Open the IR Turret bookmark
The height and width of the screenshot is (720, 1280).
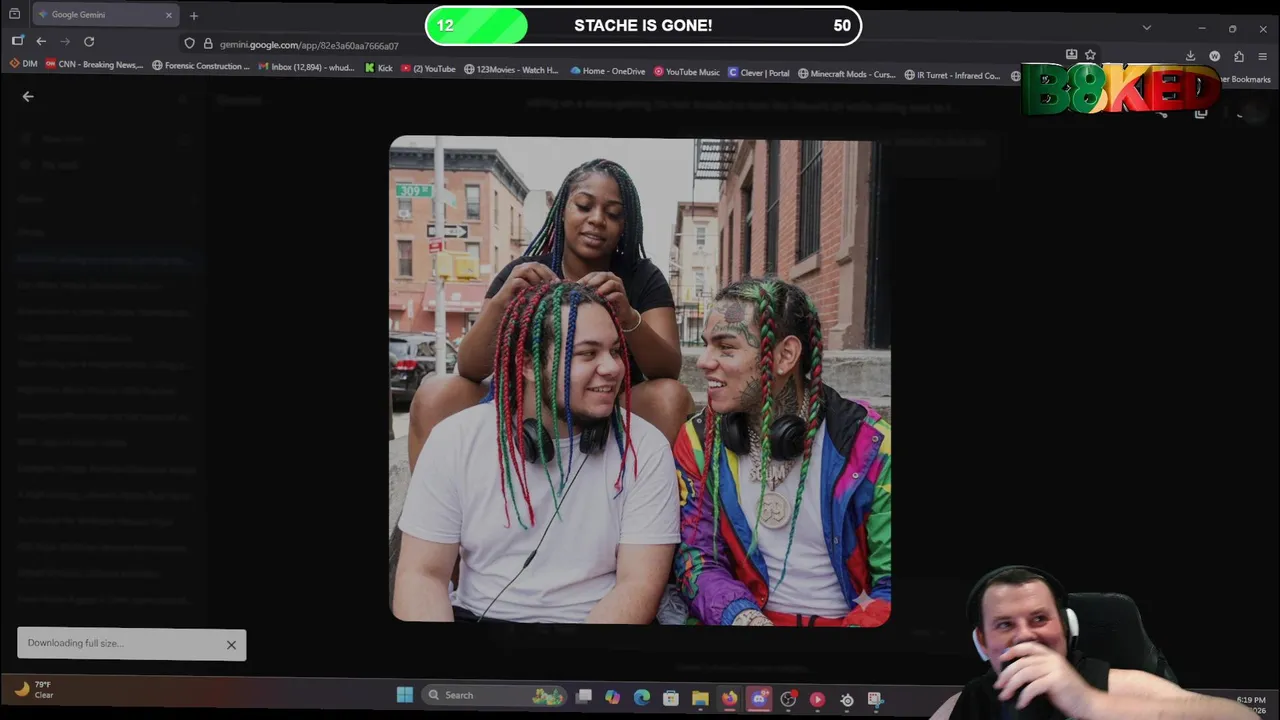pos(952,75)
